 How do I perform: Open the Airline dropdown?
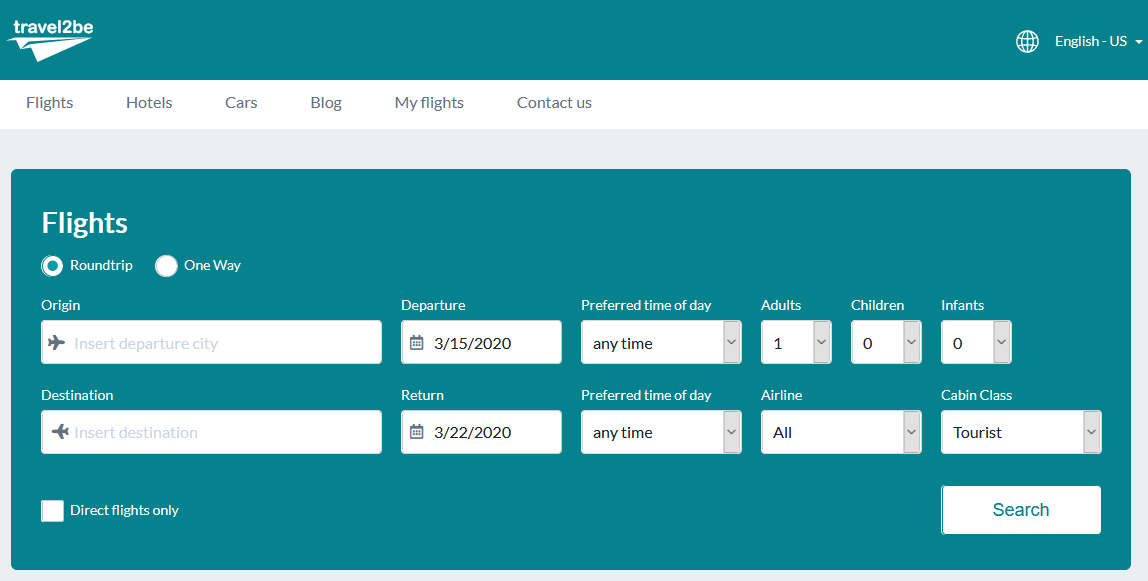840,432
